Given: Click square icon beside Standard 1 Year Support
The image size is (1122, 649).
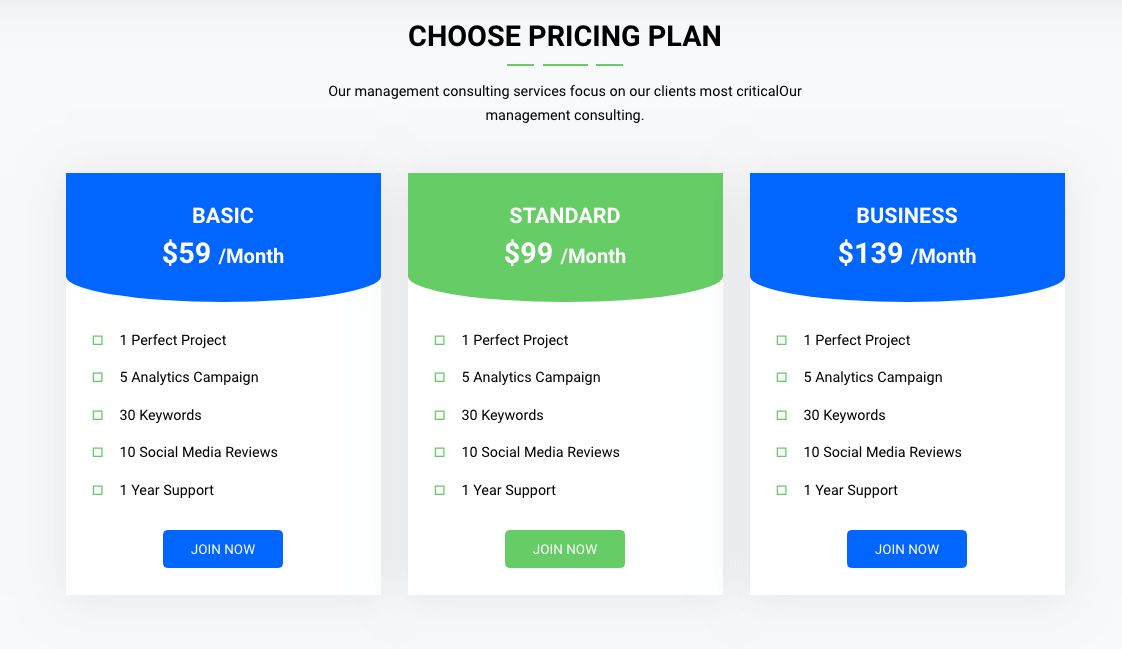Looking at the screenshot, I should 439,490.
